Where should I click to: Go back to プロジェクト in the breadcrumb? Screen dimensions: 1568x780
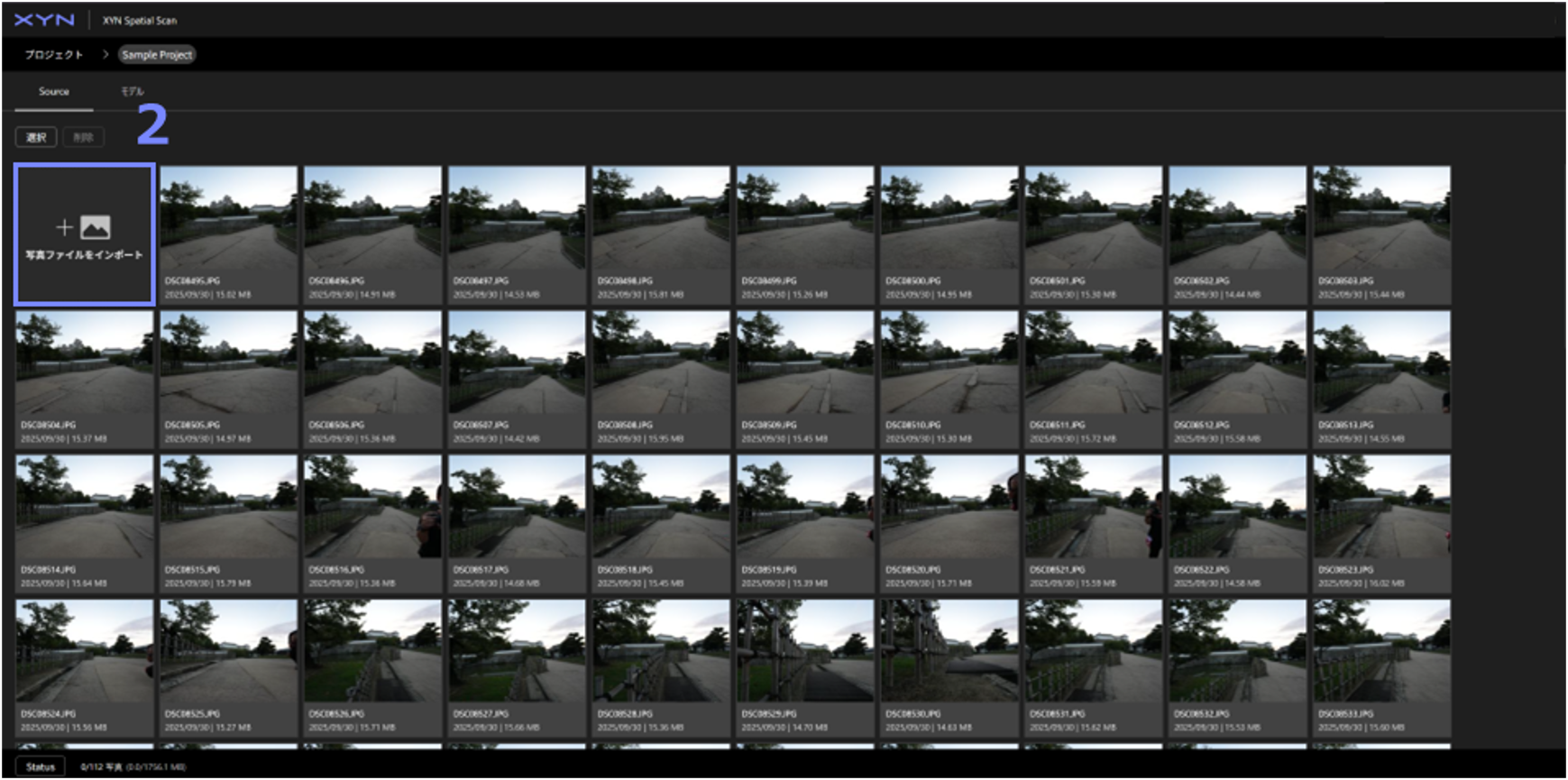(54, 55)
